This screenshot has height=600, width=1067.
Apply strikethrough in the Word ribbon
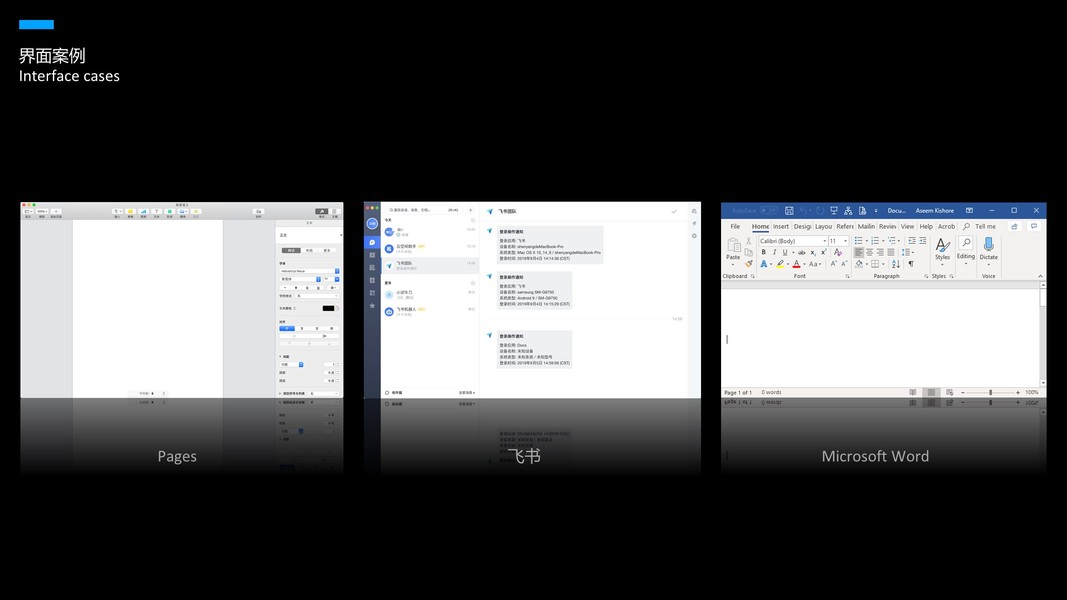tap(802, 252)
